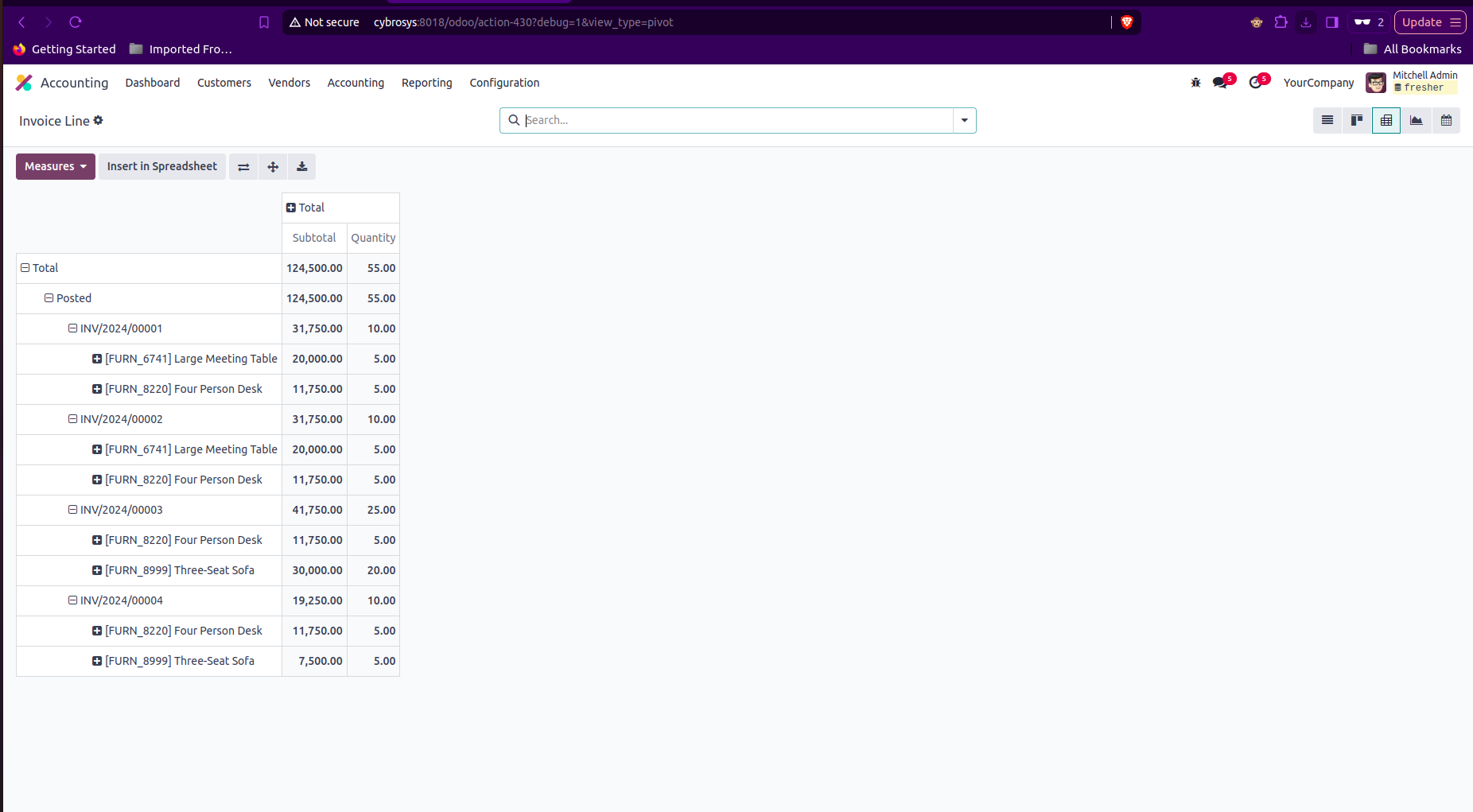Open the conversations message icon
The width and height of the screenshot is (1473, 812).
click(1220, 83)
